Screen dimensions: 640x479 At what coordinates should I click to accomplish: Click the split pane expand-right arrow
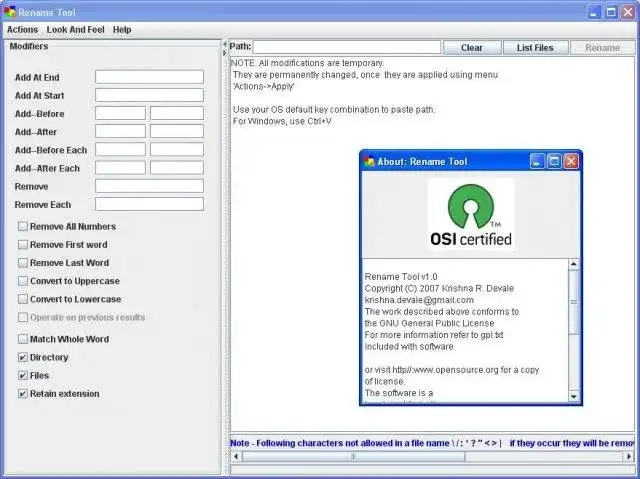(224, 53)
